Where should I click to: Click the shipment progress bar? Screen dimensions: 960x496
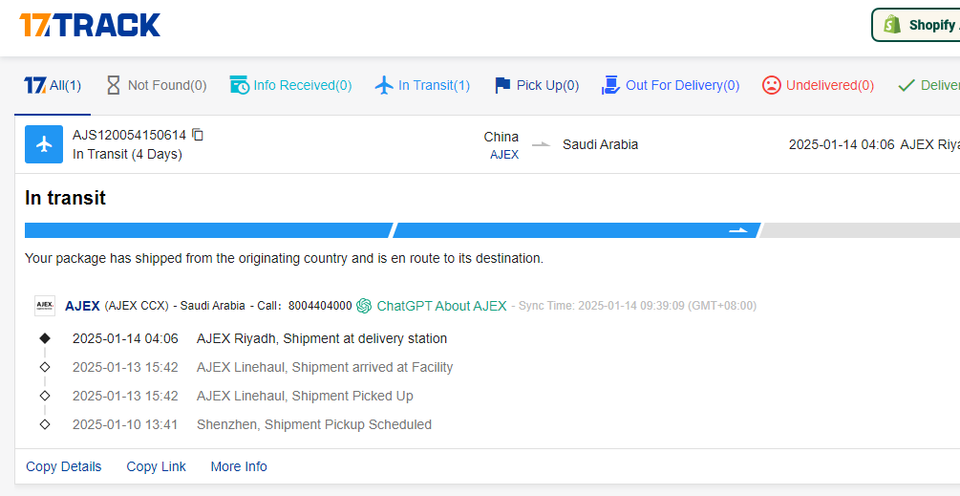480,230
